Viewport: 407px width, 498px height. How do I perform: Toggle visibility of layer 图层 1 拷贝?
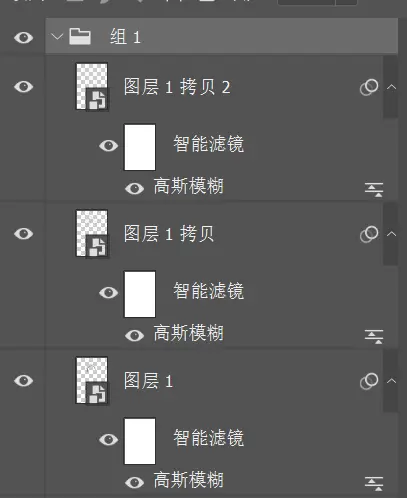coord(23,234)
